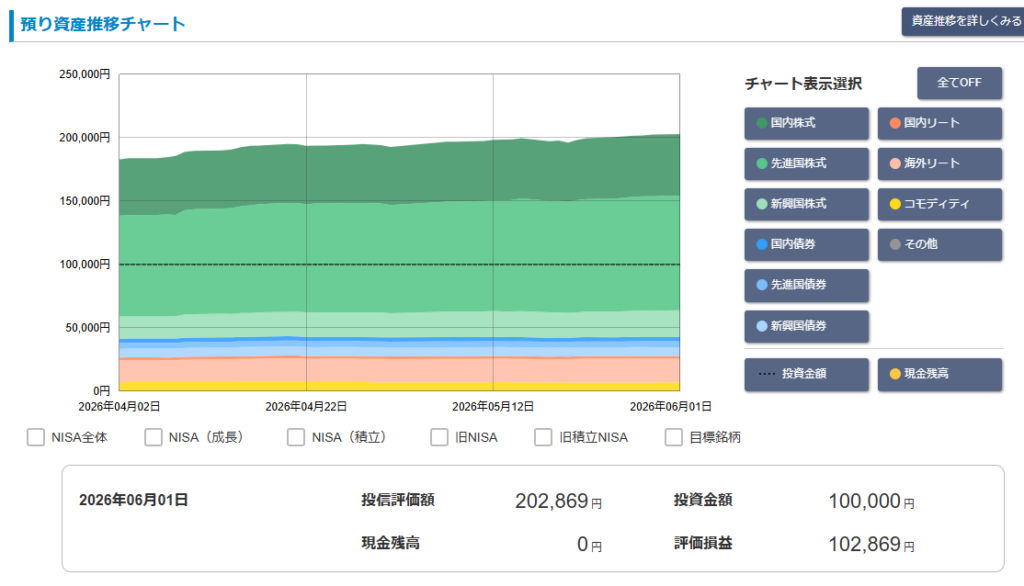Viewport: 1024px width, 586px height.
Task: Click the 預り資産推移チャート heading
Action: [103, 24]
